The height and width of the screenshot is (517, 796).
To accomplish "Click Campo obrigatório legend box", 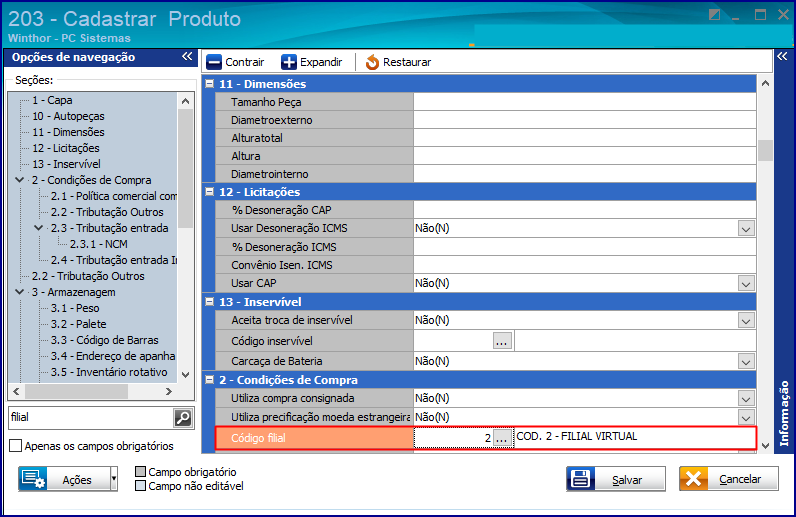I will point(141,472).
